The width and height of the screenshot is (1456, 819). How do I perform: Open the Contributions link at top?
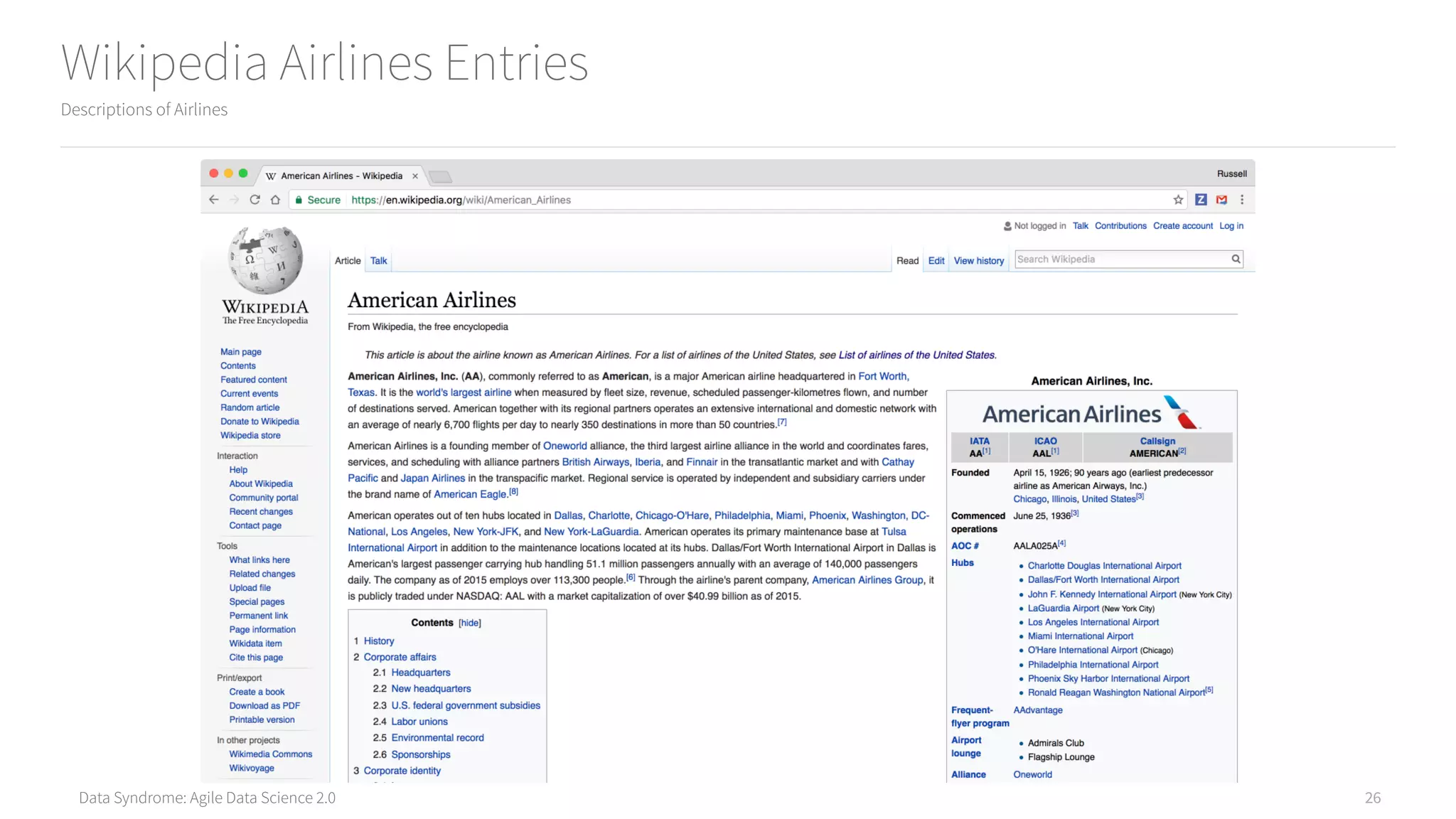[x=1120, y=226]
